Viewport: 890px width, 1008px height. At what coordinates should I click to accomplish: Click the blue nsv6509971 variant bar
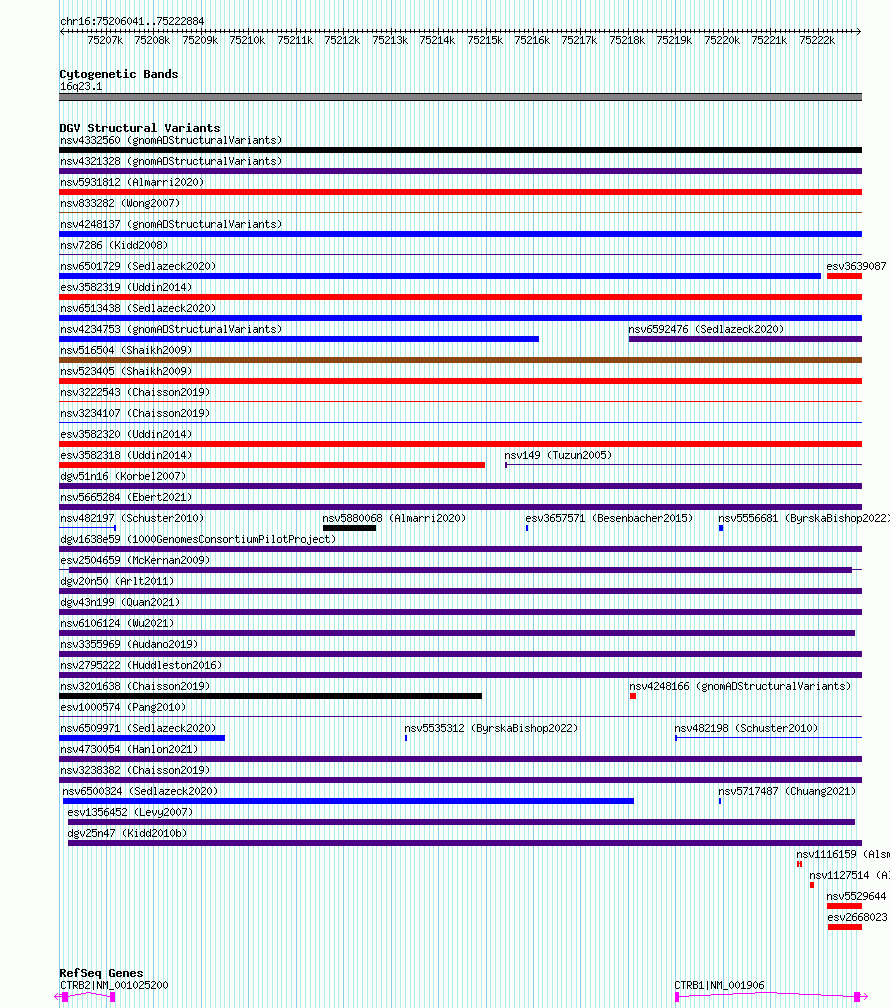[142, 738]
